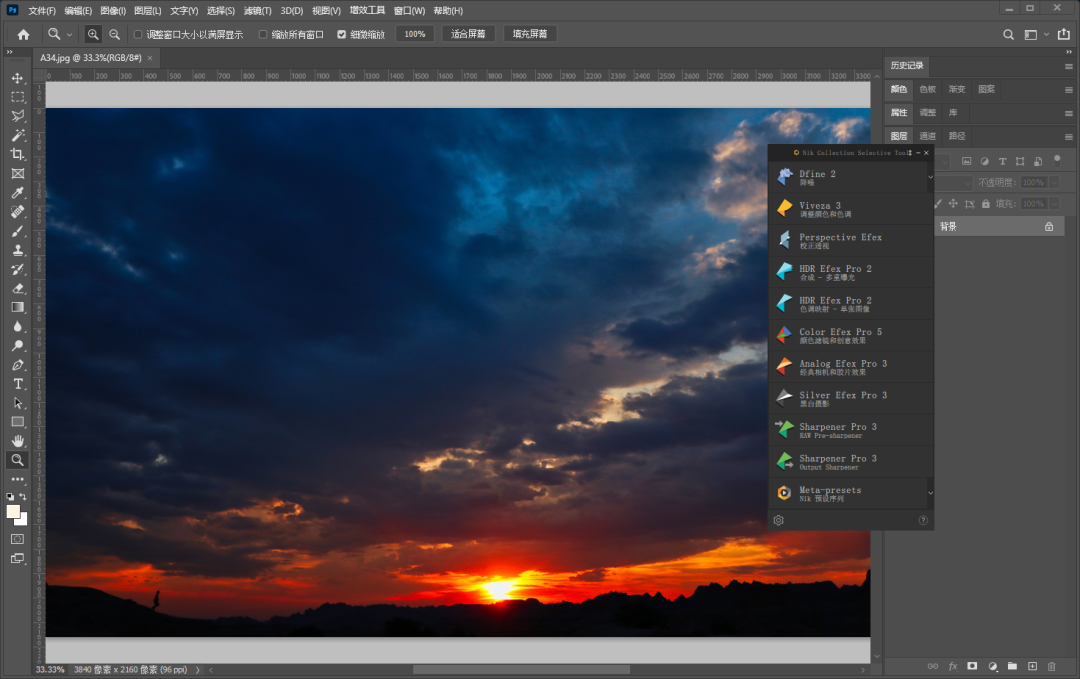Select the Move tool
1080x679 pixels.
[x=17, y=78]
